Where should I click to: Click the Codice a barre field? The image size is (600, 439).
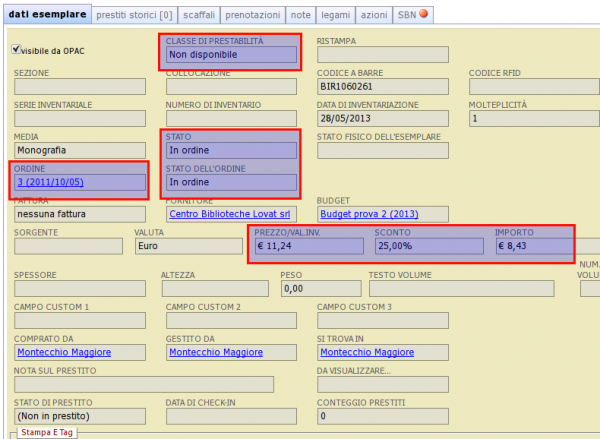(x=382, y=86)
